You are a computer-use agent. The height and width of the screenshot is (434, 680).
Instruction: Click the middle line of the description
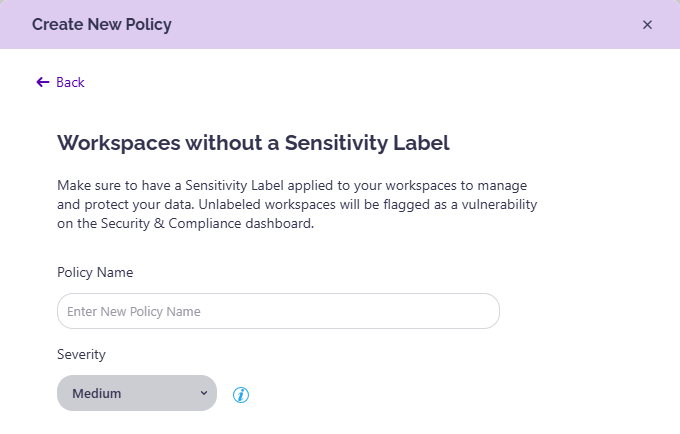[298, 205]
